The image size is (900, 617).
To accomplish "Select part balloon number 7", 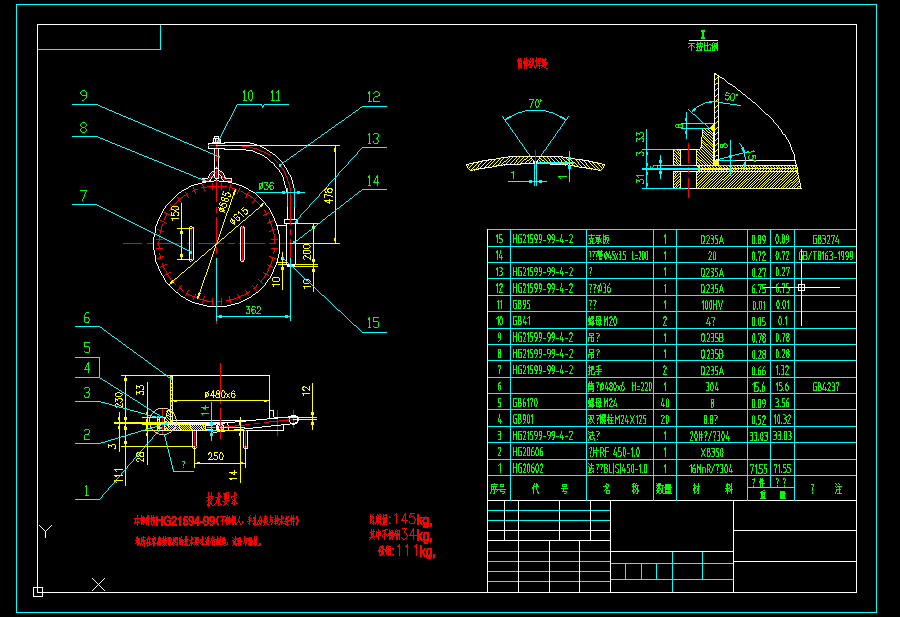I will pos(84,196).
